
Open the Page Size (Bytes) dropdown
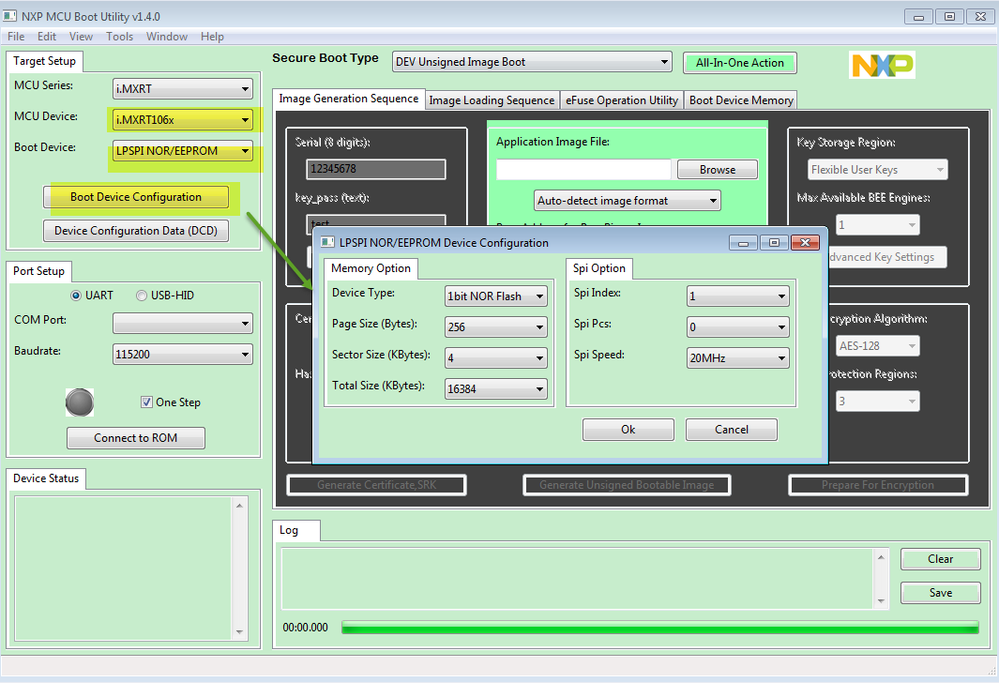click(x=496, y=327)
